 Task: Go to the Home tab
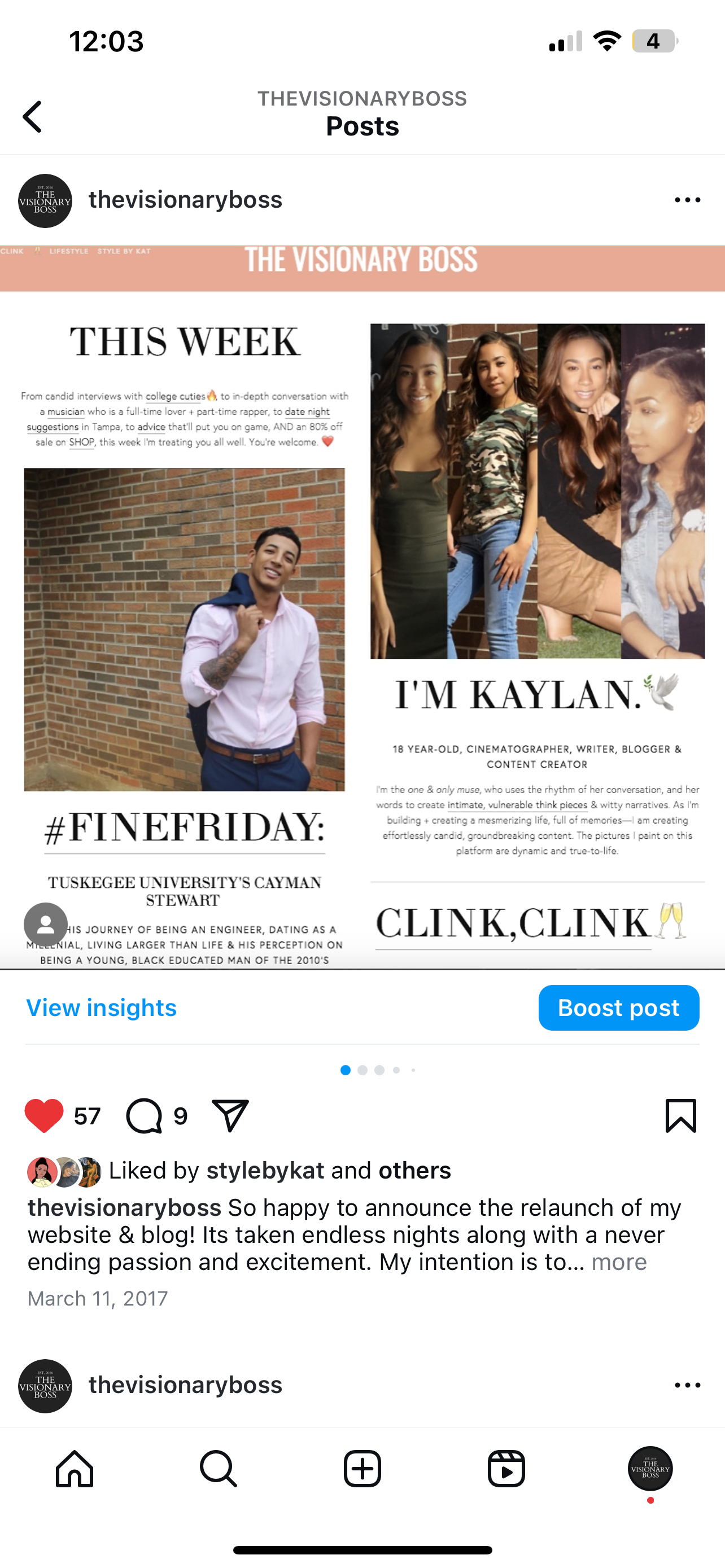pyautogui.click(x=75, y=1469)
